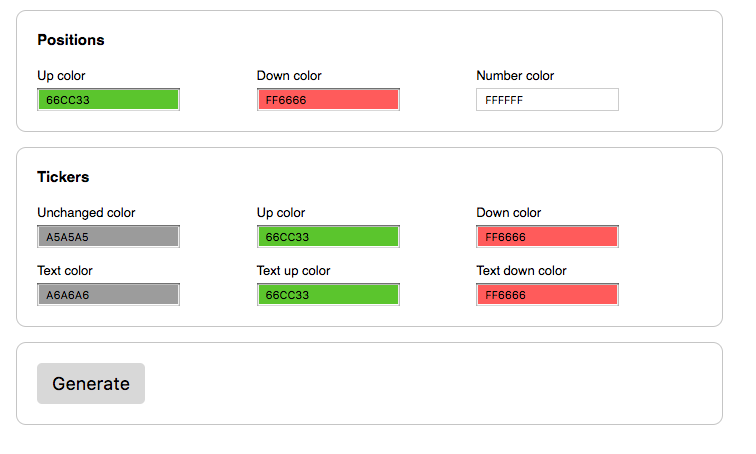Focus the Text color field A6A6A6
756x454 pixels.
[x=108, y=294]
